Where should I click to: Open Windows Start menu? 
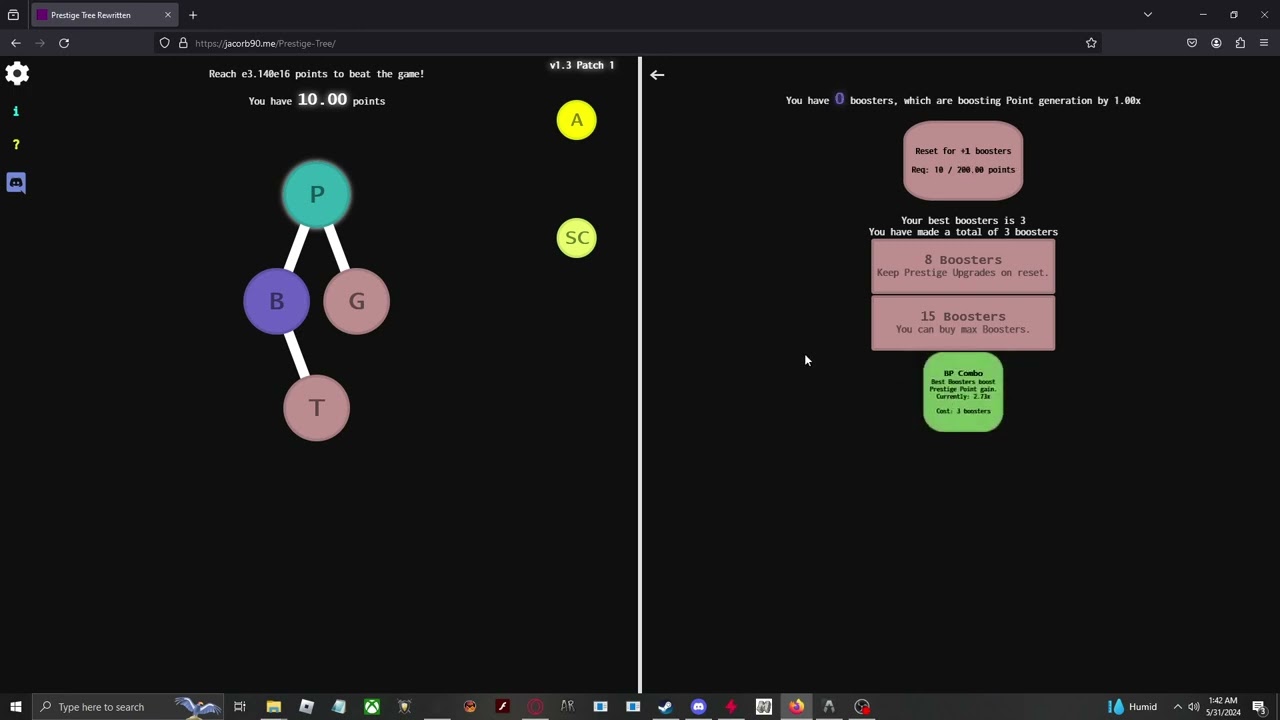16,707
